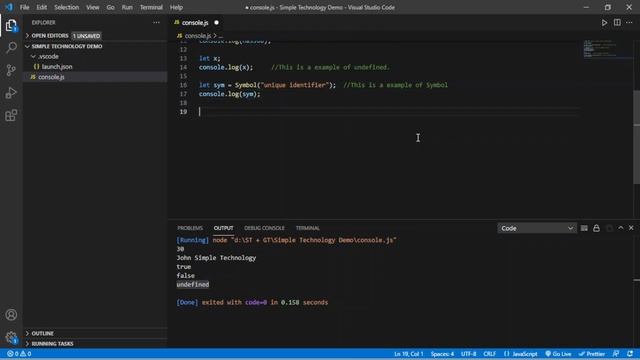
Task: Open the Selection menu
Action: (67, 7)
